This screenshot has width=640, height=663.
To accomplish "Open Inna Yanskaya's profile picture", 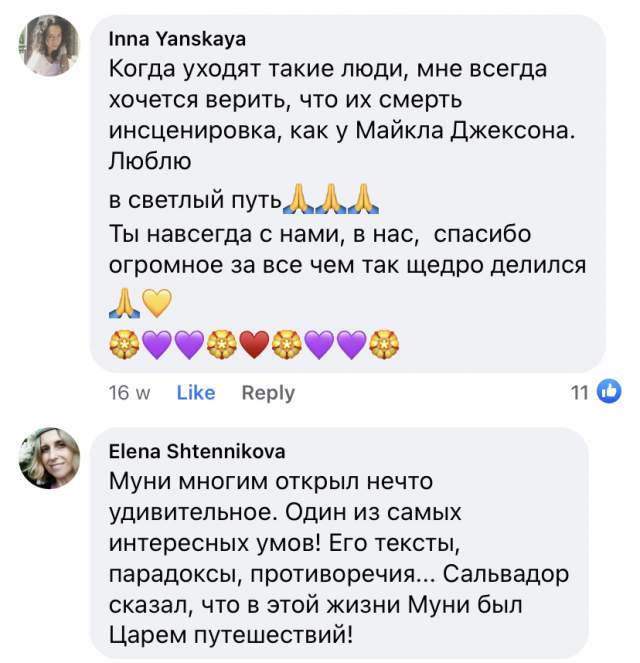I will (50, 46).
